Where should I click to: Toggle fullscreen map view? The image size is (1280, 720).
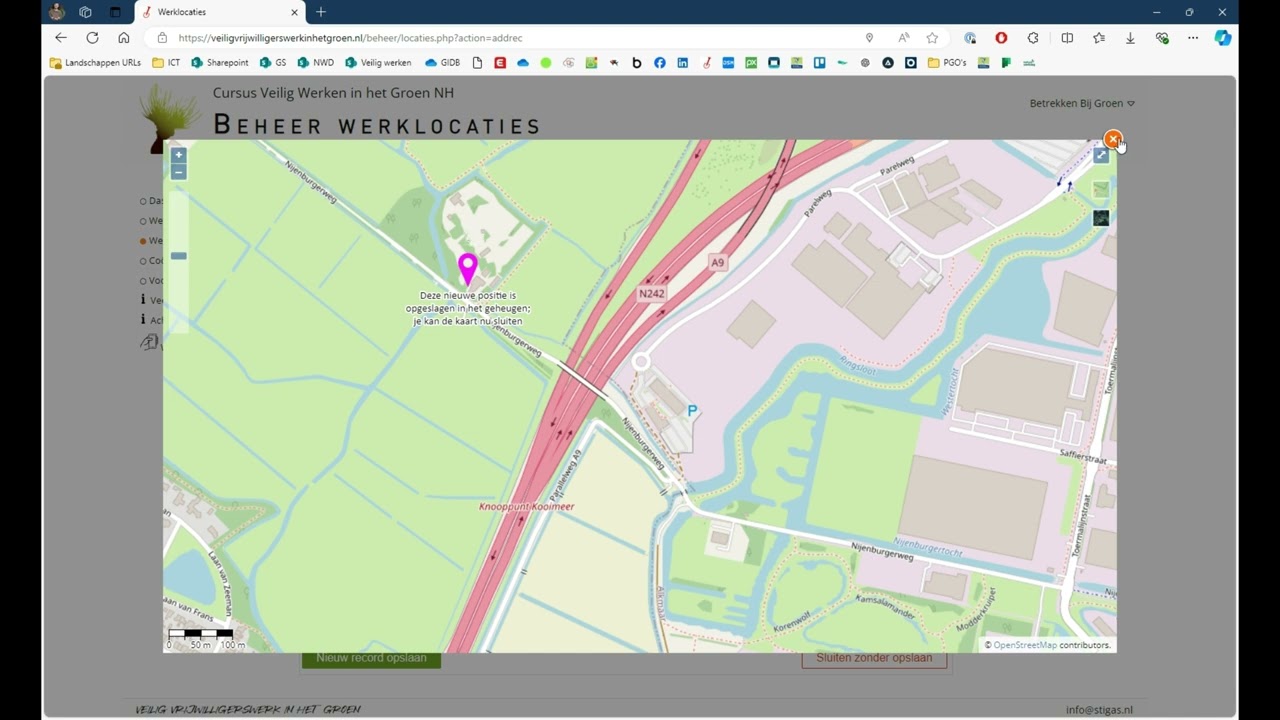coord(1101,155)
